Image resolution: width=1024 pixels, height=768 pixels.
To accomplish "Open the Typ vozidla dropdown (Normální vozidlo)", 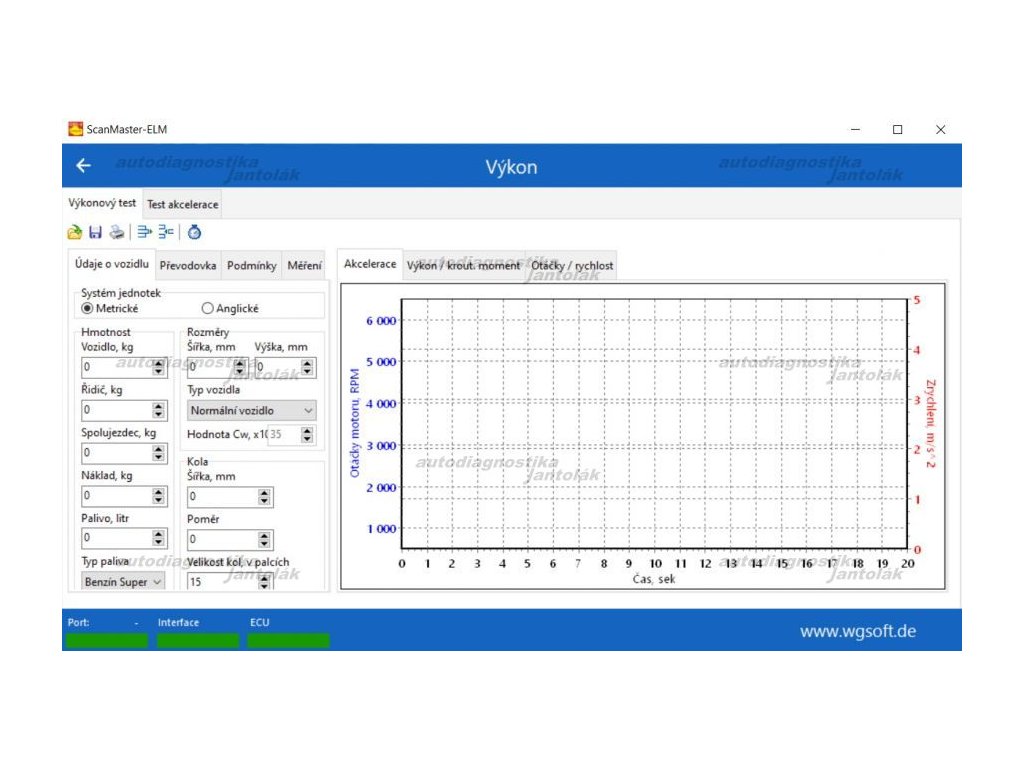I will pyautogui.click(x=251, y=410).
